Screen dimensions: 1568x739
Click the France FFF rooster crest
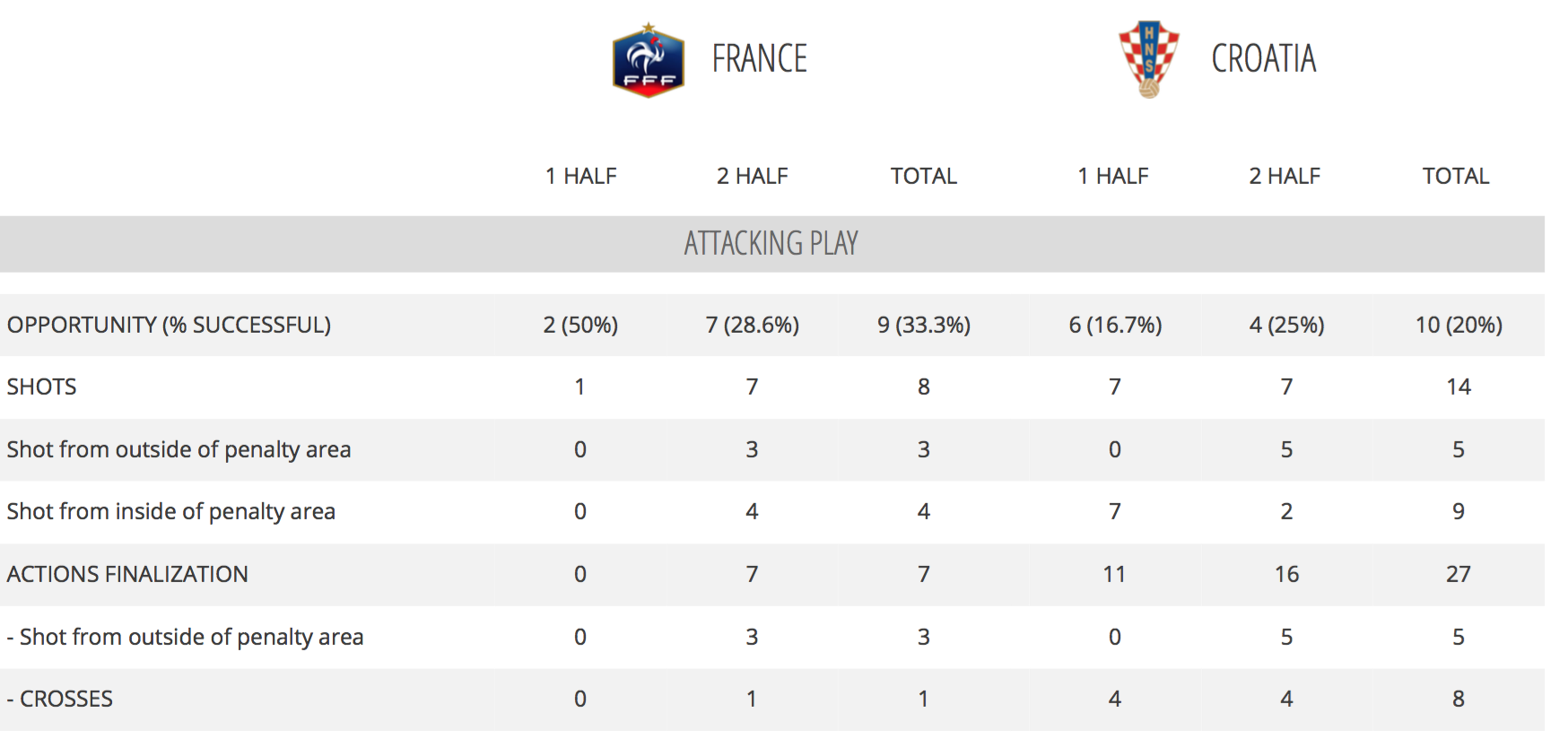(648, 60)
